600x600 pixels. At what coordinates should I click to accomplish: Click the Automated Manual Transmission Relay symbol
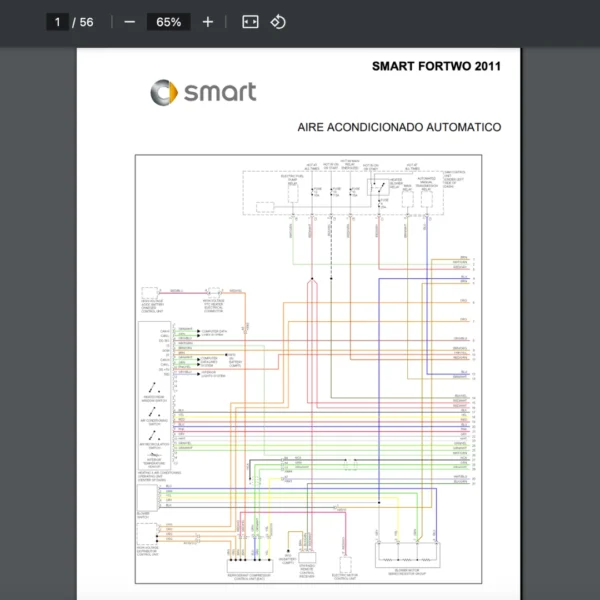pos(427,197)
